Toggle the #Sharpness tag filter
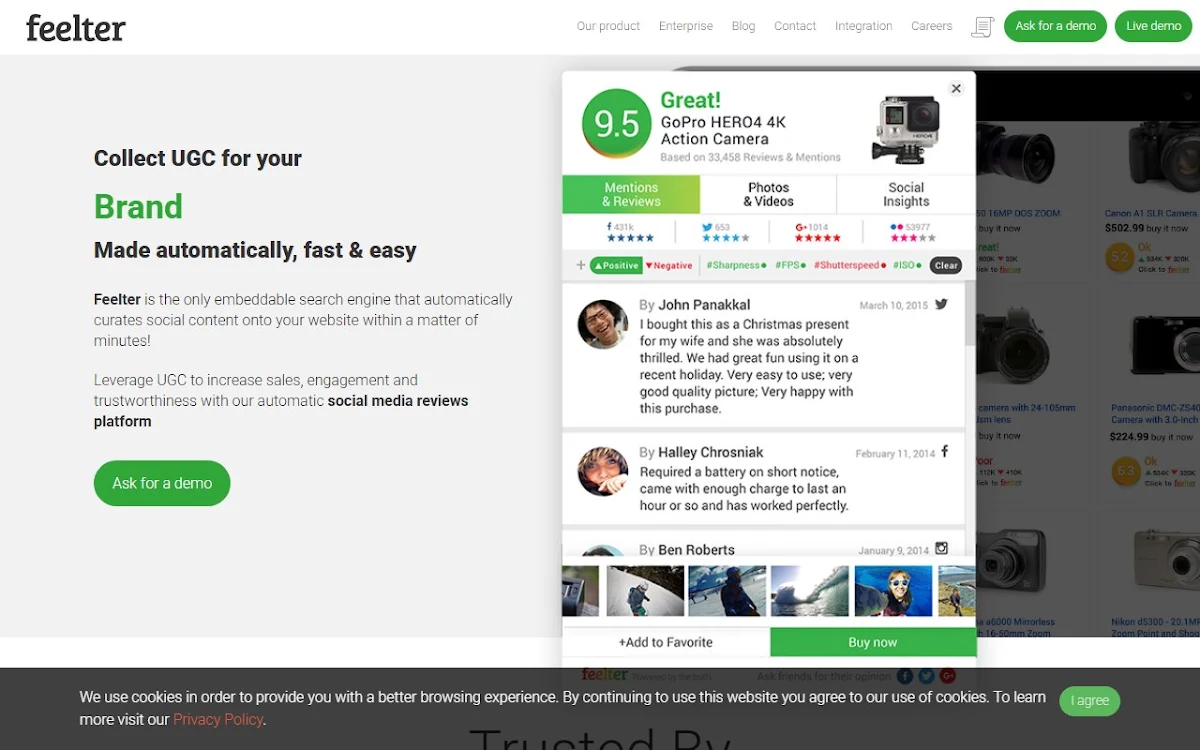Viewport: 1200px width, 750px height. tap(736, 265)
